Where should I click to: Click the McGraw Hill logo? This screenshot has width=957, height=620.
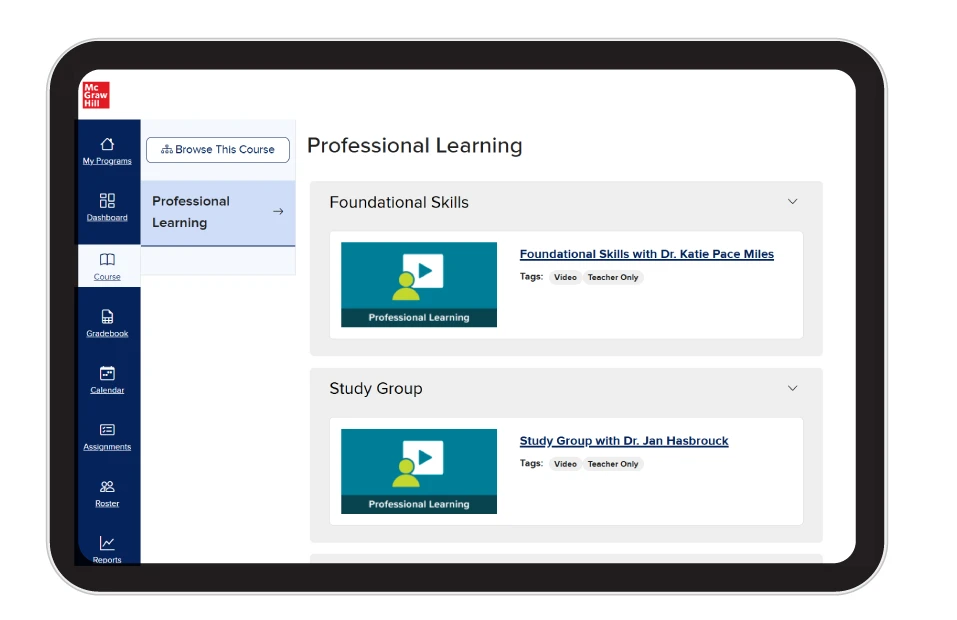95,94
